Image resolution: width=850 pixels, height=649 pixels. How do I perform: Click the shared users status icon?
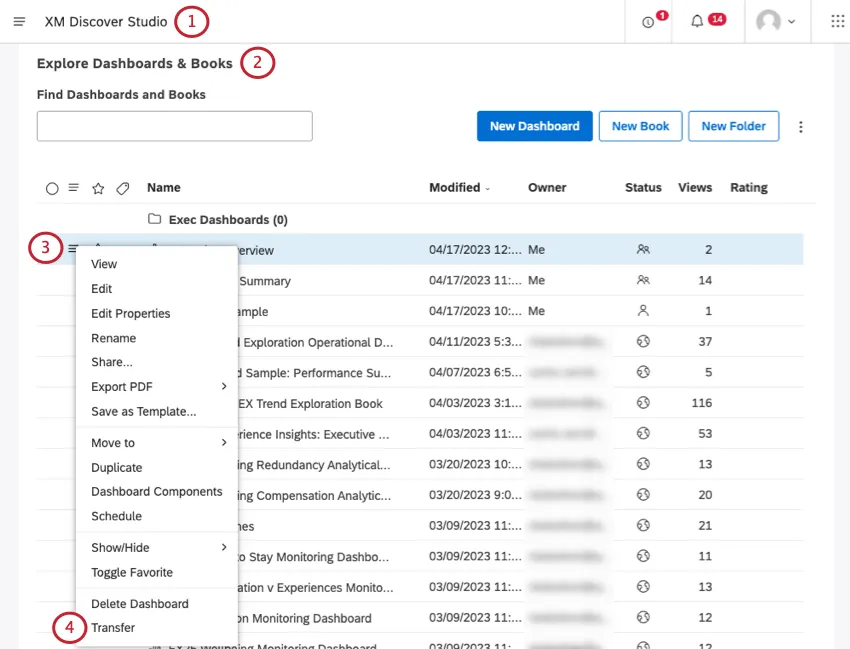pos(644,249)
